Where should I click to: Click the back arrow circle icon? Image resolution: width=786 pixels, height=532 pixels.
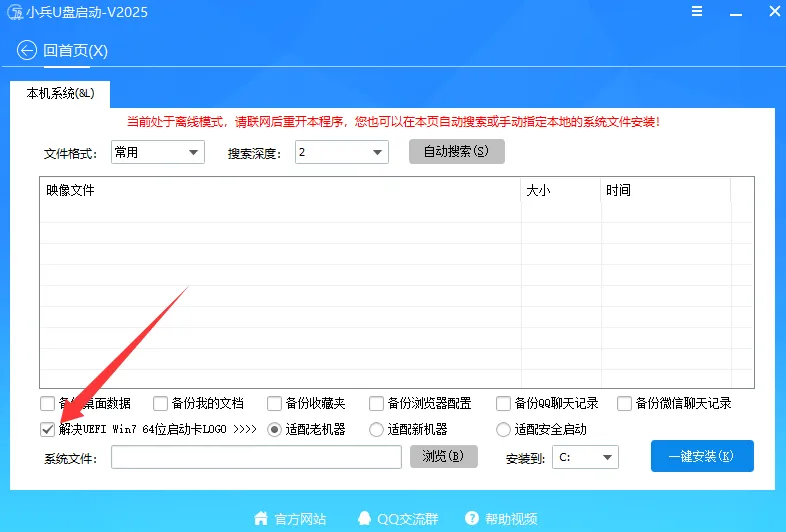(27, 50)
